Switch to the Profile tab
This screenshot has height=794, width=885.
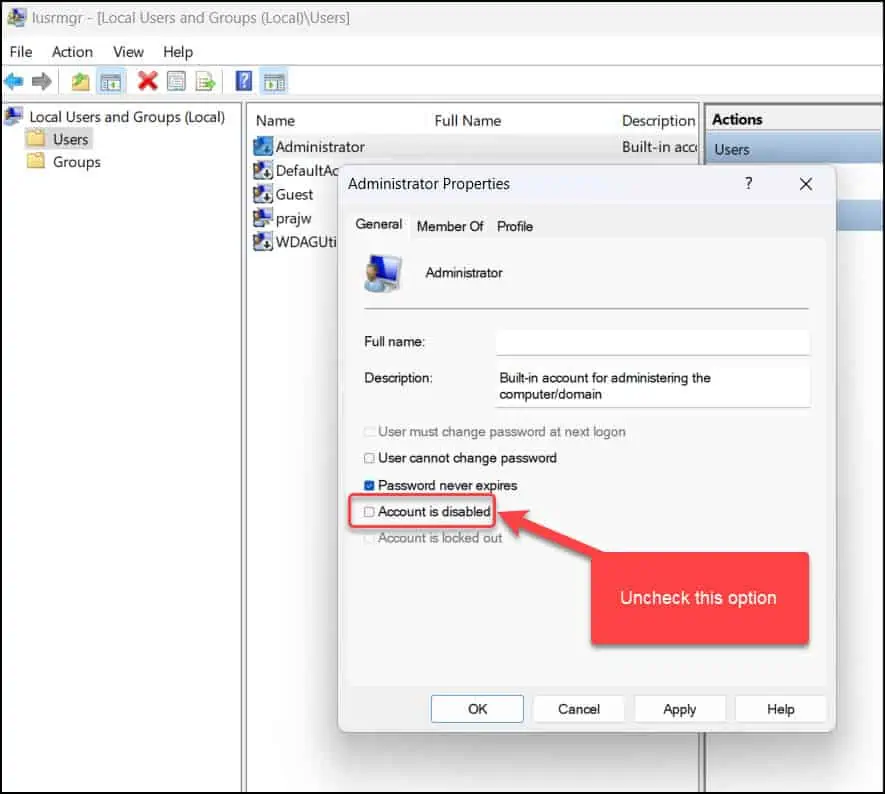[x=515, y=226]
